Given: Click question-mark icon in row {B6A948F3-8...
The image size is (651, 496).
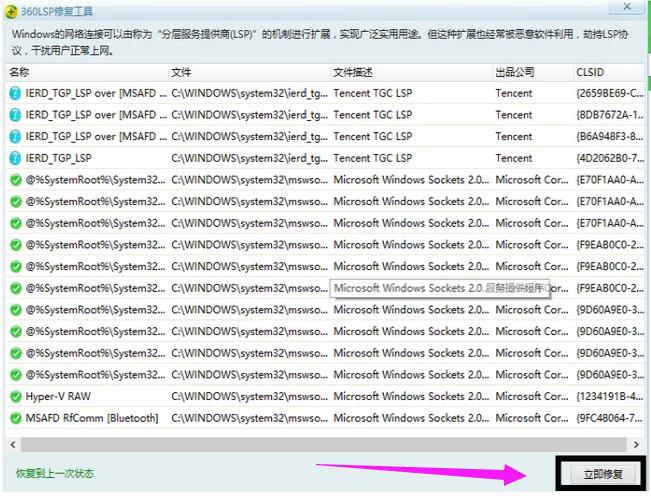Looking at the screenshot, I should point(15,136).
